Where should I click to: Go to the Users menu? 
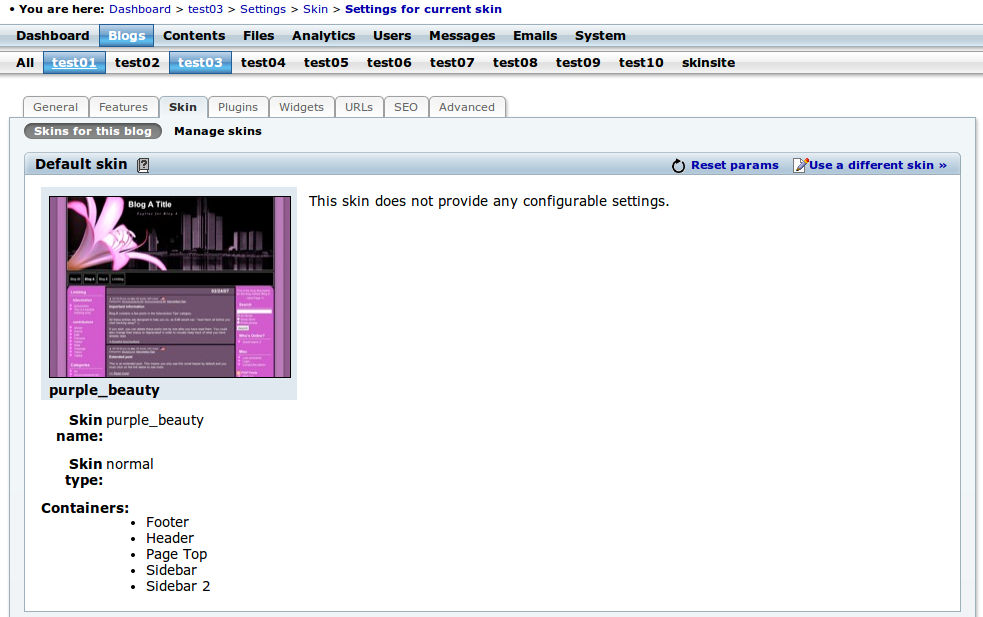tap(392, 36)
